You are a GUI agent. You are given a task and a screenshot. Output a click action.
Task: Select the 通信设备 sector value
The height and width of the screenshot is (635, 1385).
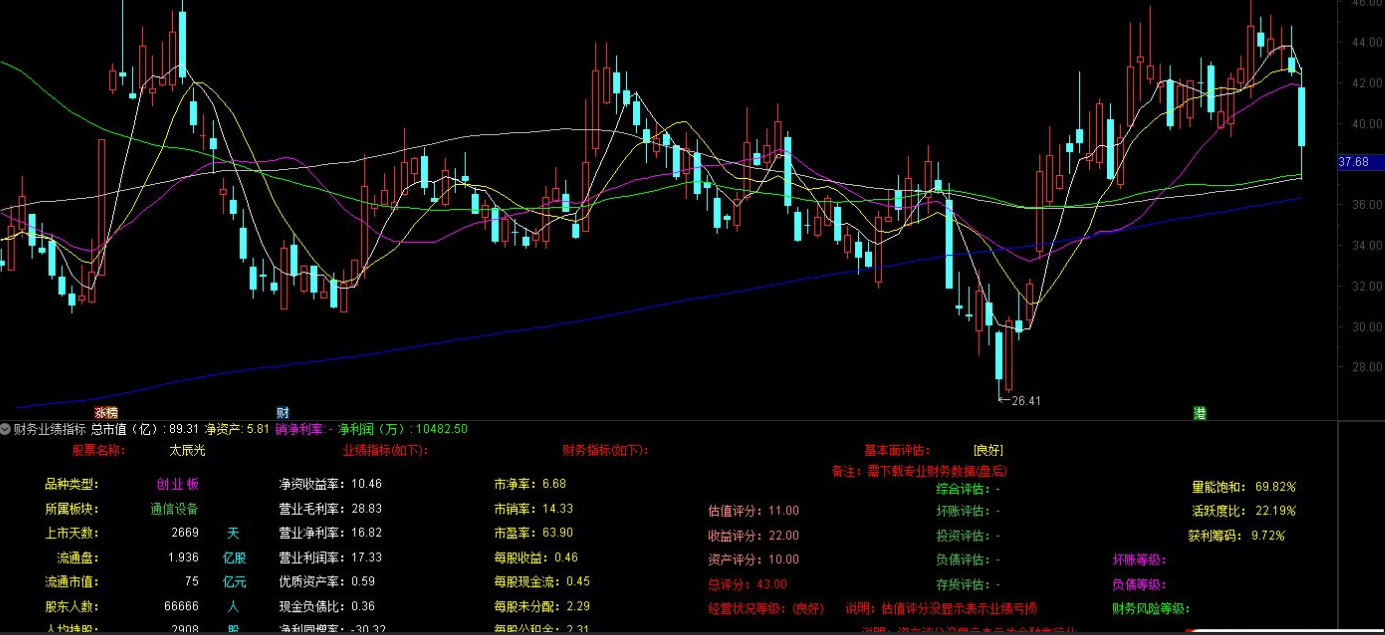click(175, 508)
